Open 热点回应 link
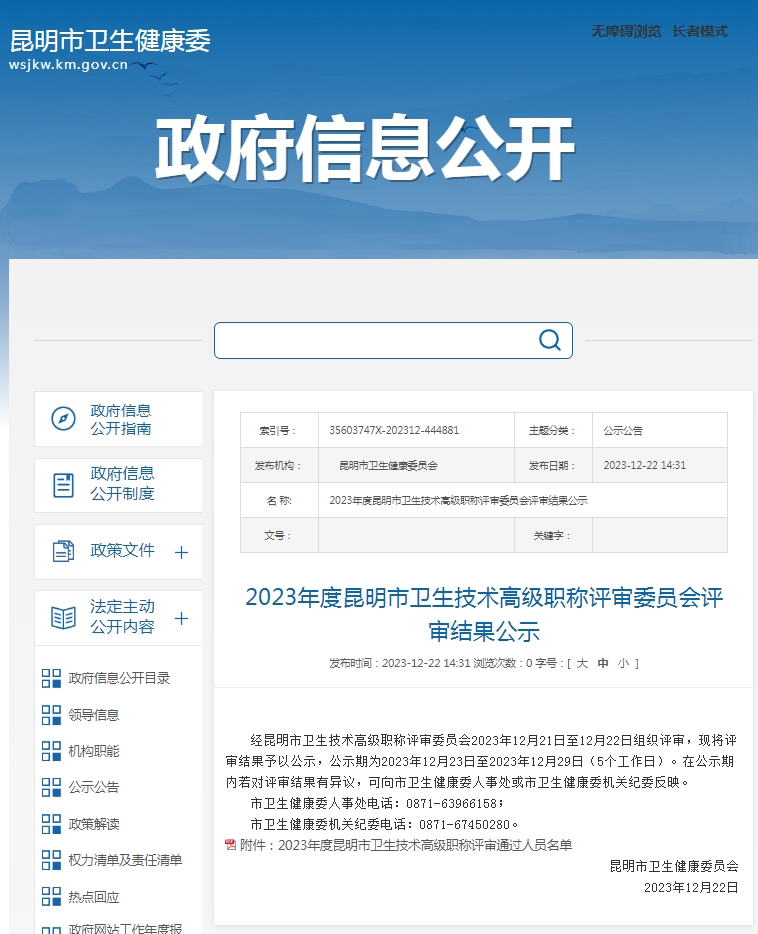 (x=93, y=896)
